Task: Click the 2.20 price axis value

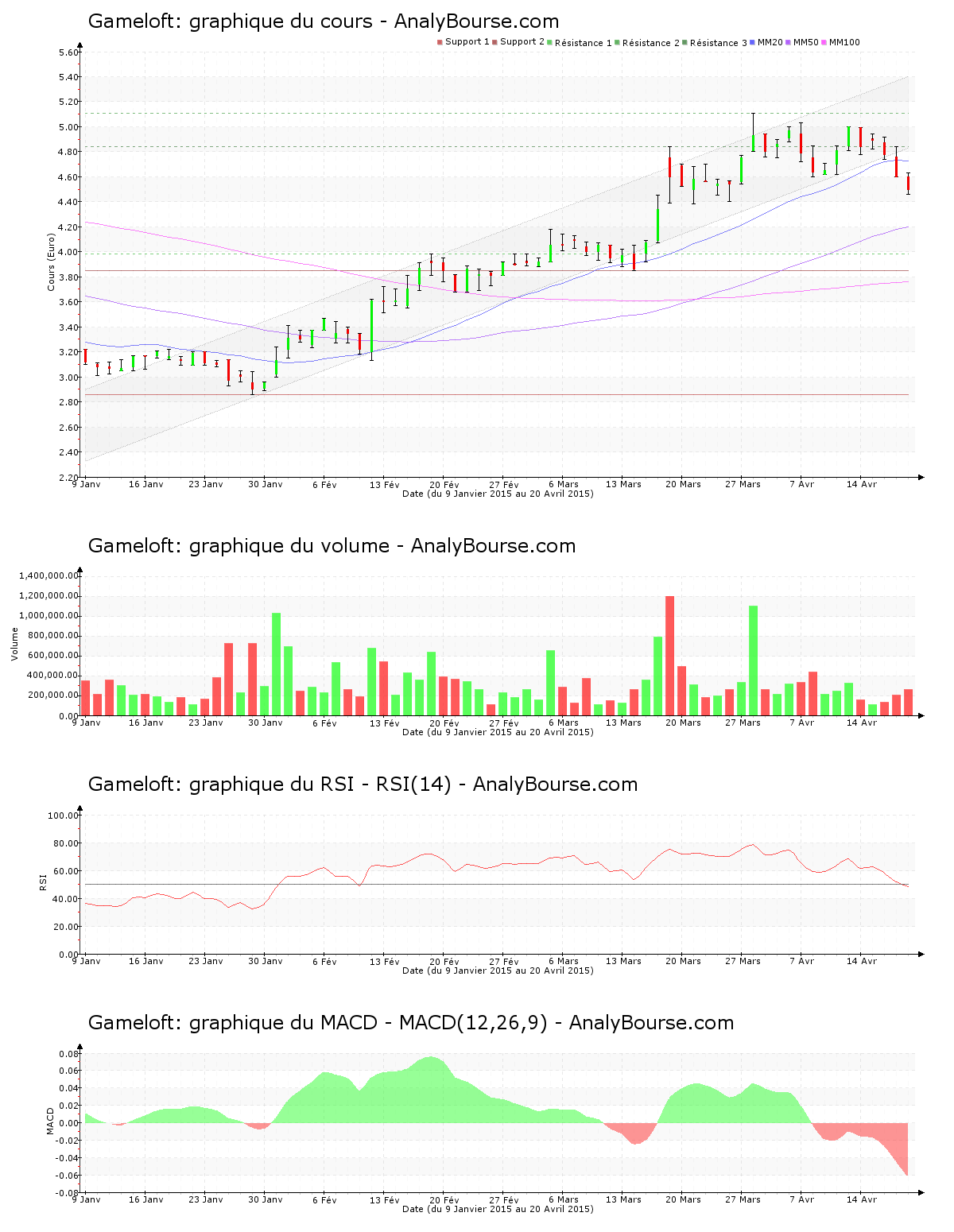Action: coord(68,478)
